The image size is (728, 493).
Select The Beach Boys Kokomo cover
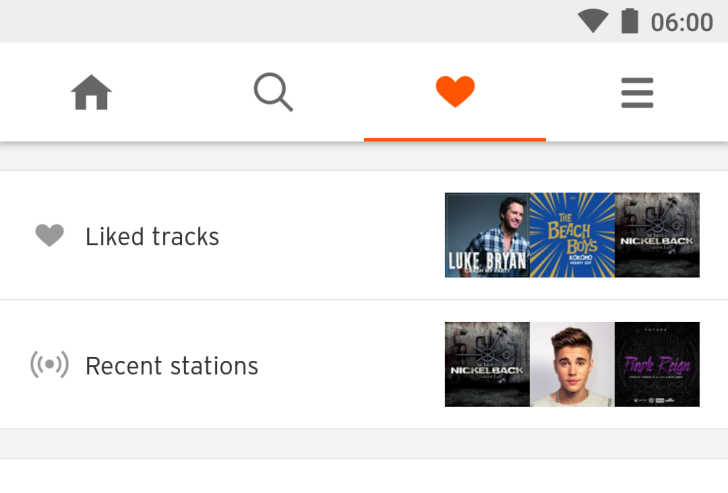coord(572,235)
